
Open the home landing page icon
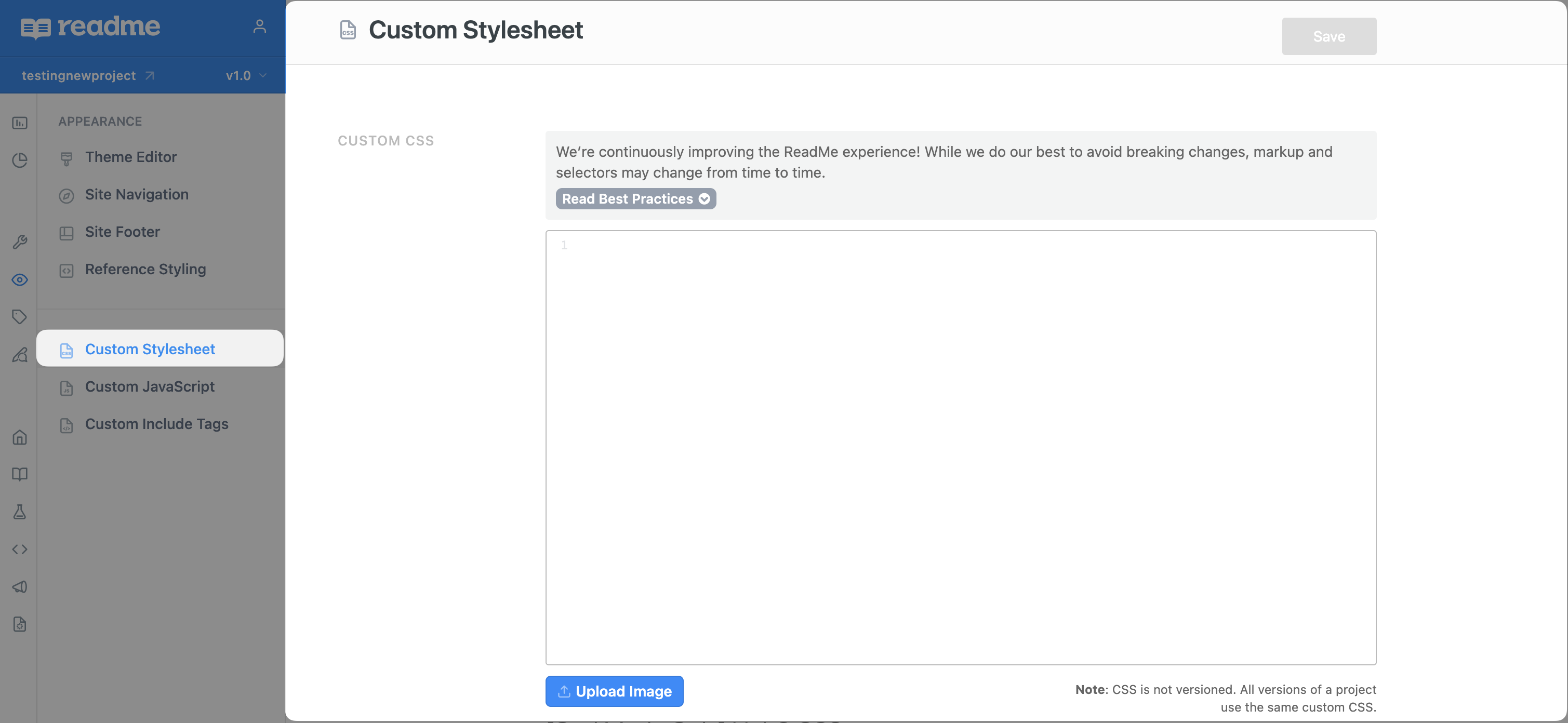pos(19,437)
